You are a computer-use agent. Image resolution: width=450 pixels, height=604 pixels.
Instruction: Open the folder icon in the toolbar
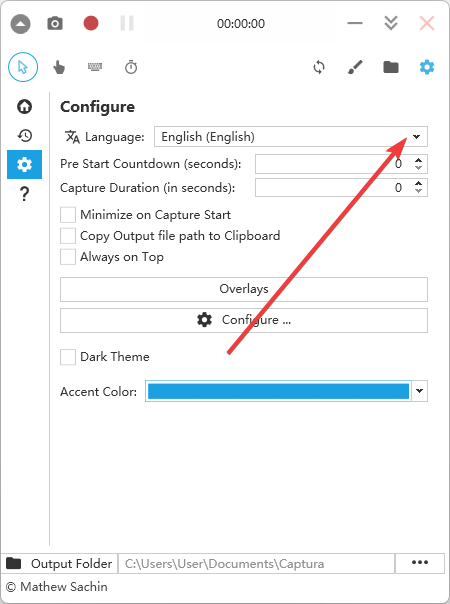pos(391,67)
